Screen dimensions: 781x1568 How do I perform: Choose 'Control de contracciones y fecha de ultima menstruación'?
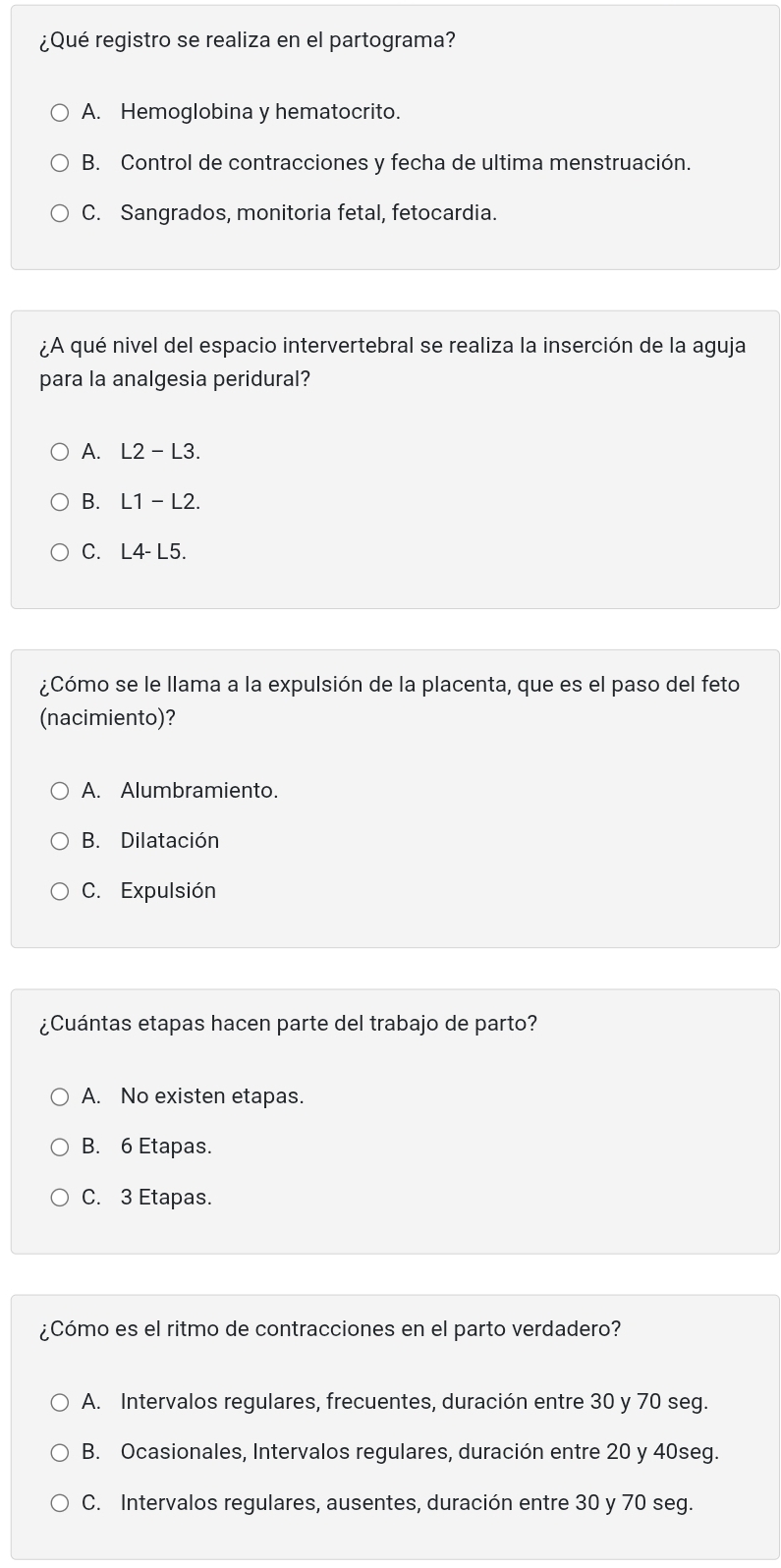pos(61,163)
